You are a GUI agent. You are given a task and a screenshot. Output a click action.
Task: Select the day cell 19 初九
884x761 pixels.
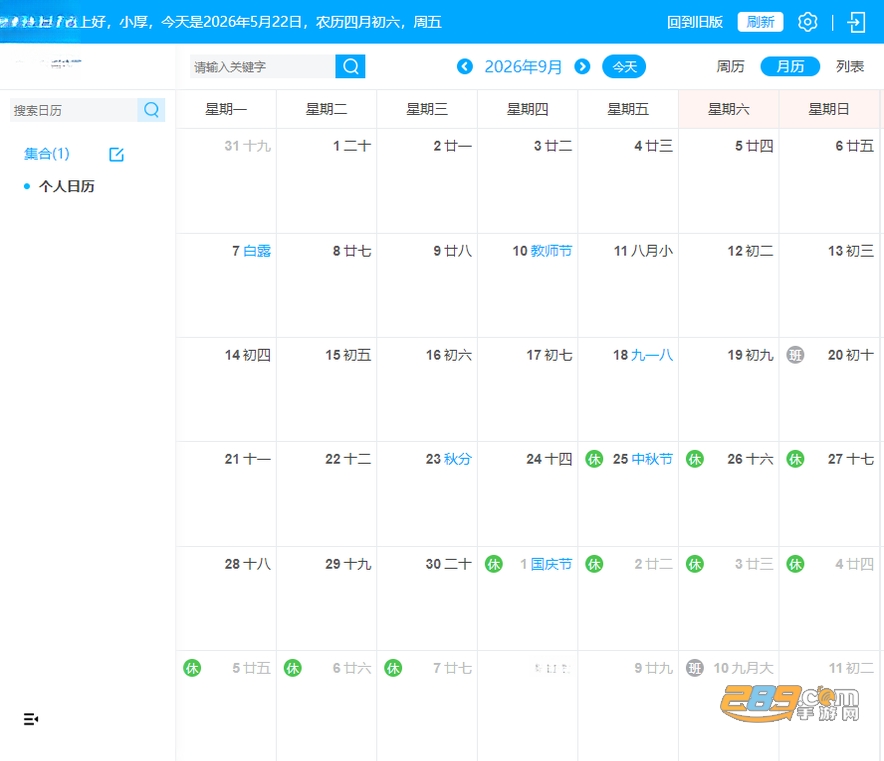click(729, 390)
